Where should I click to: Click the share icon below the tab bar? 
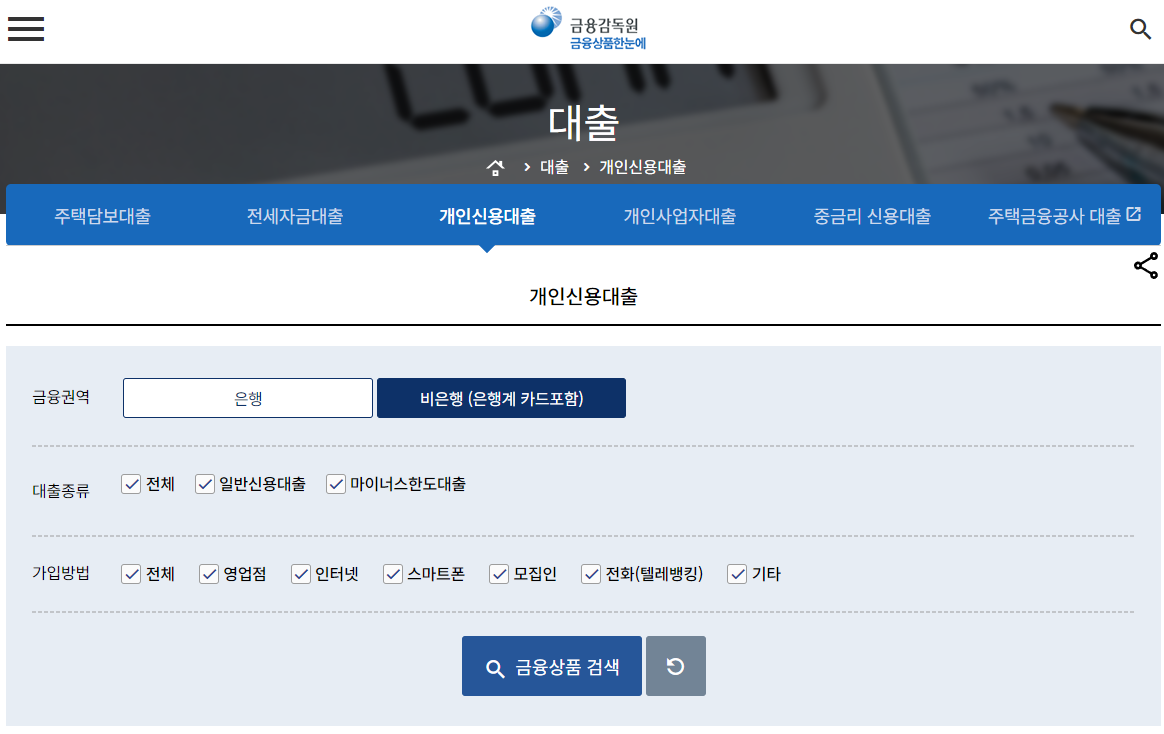(x=1146, y=266)
